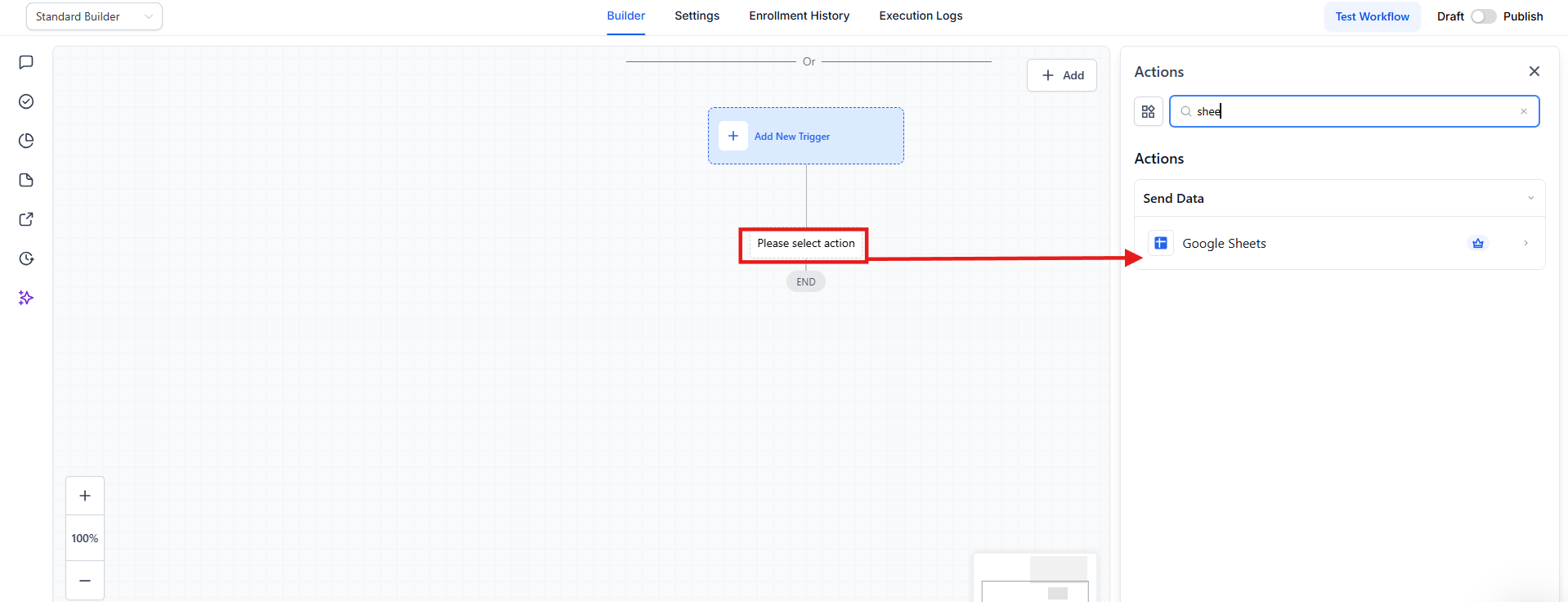
Task: Click the circled checkmark sidebar icon
Action: point(26,101)
